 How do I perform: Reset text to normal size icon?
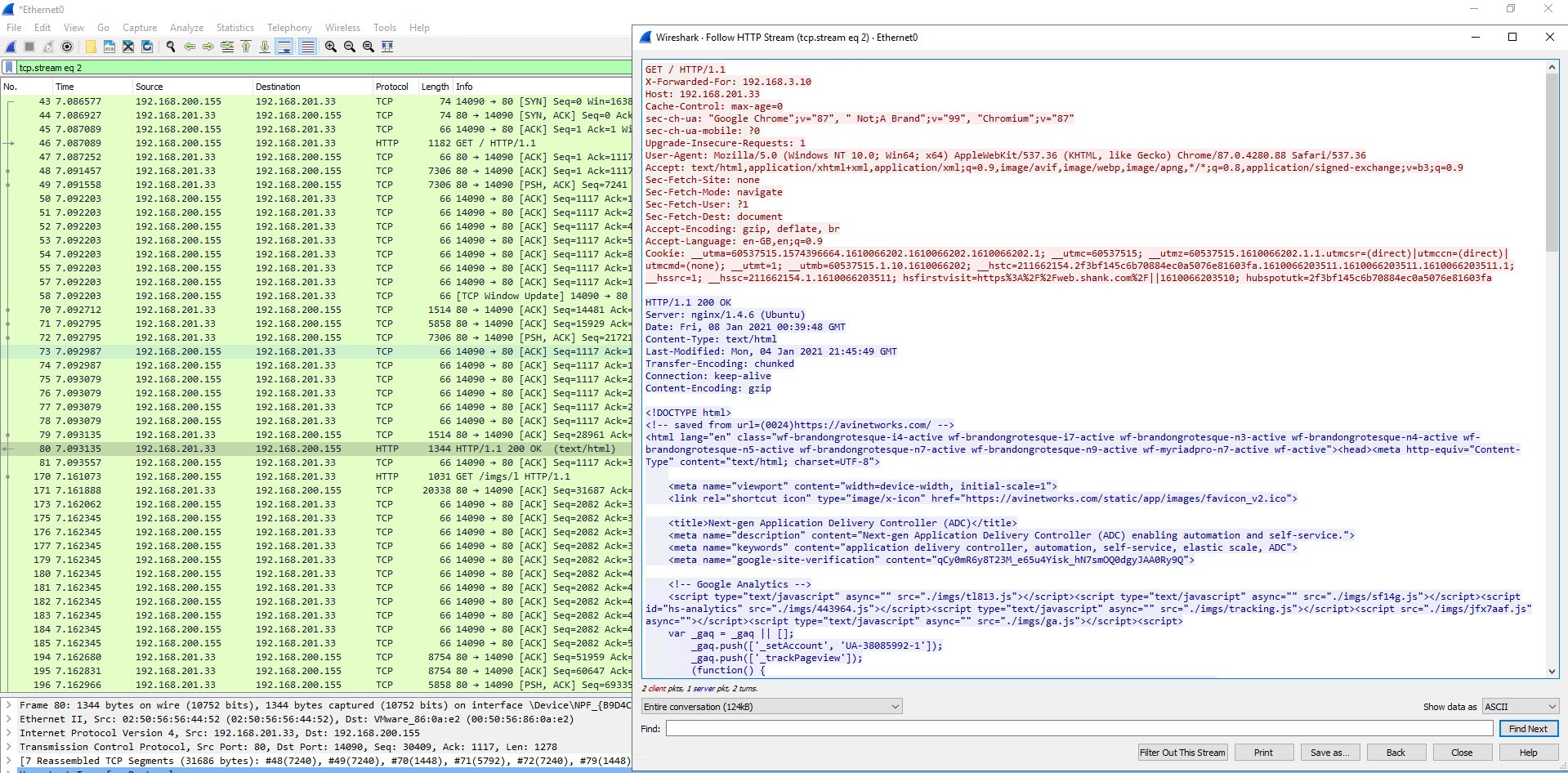[x=369, y=47]
